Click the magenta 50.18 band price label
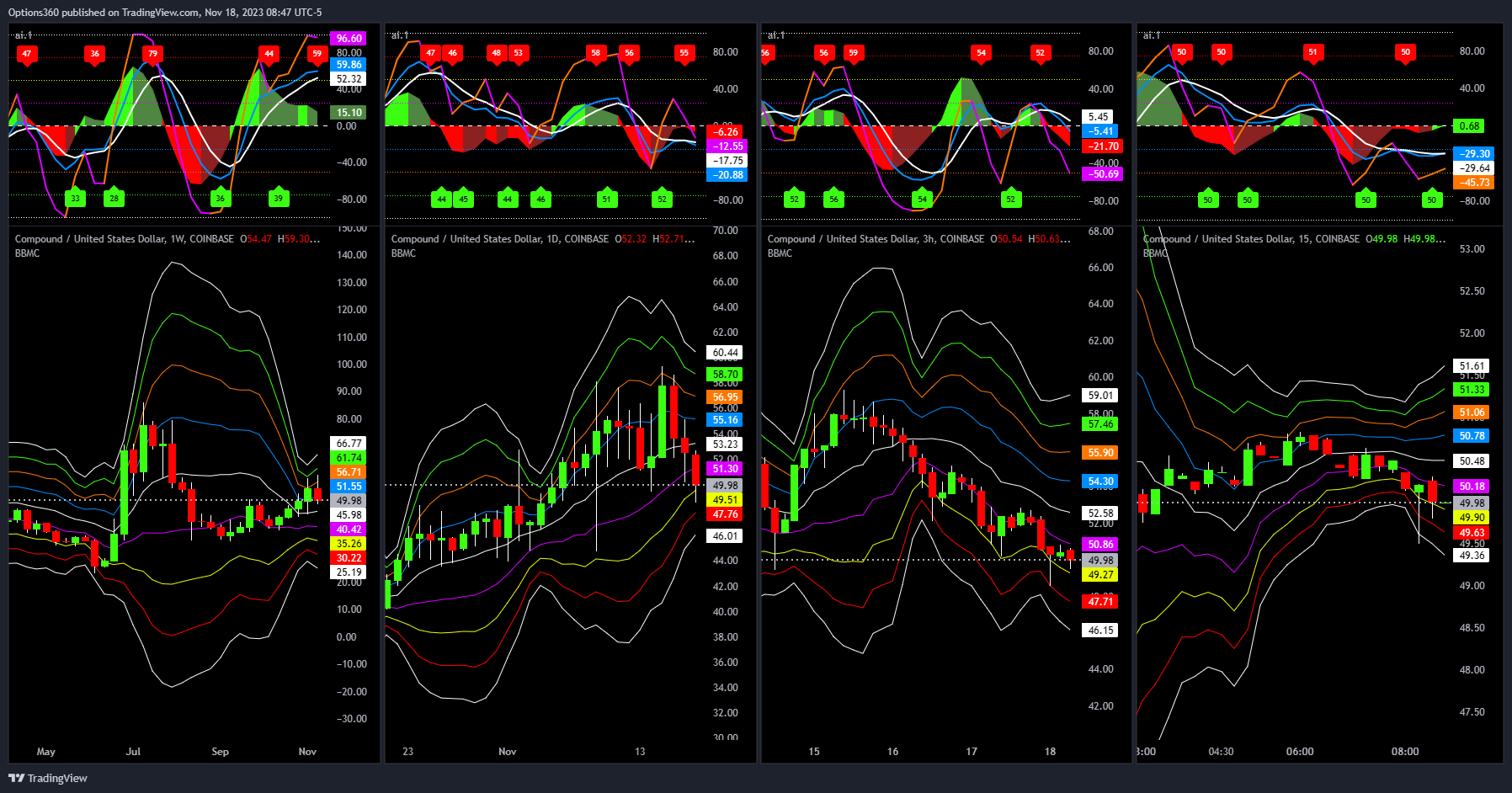The image size is (1512, 793). (1472, 487)
